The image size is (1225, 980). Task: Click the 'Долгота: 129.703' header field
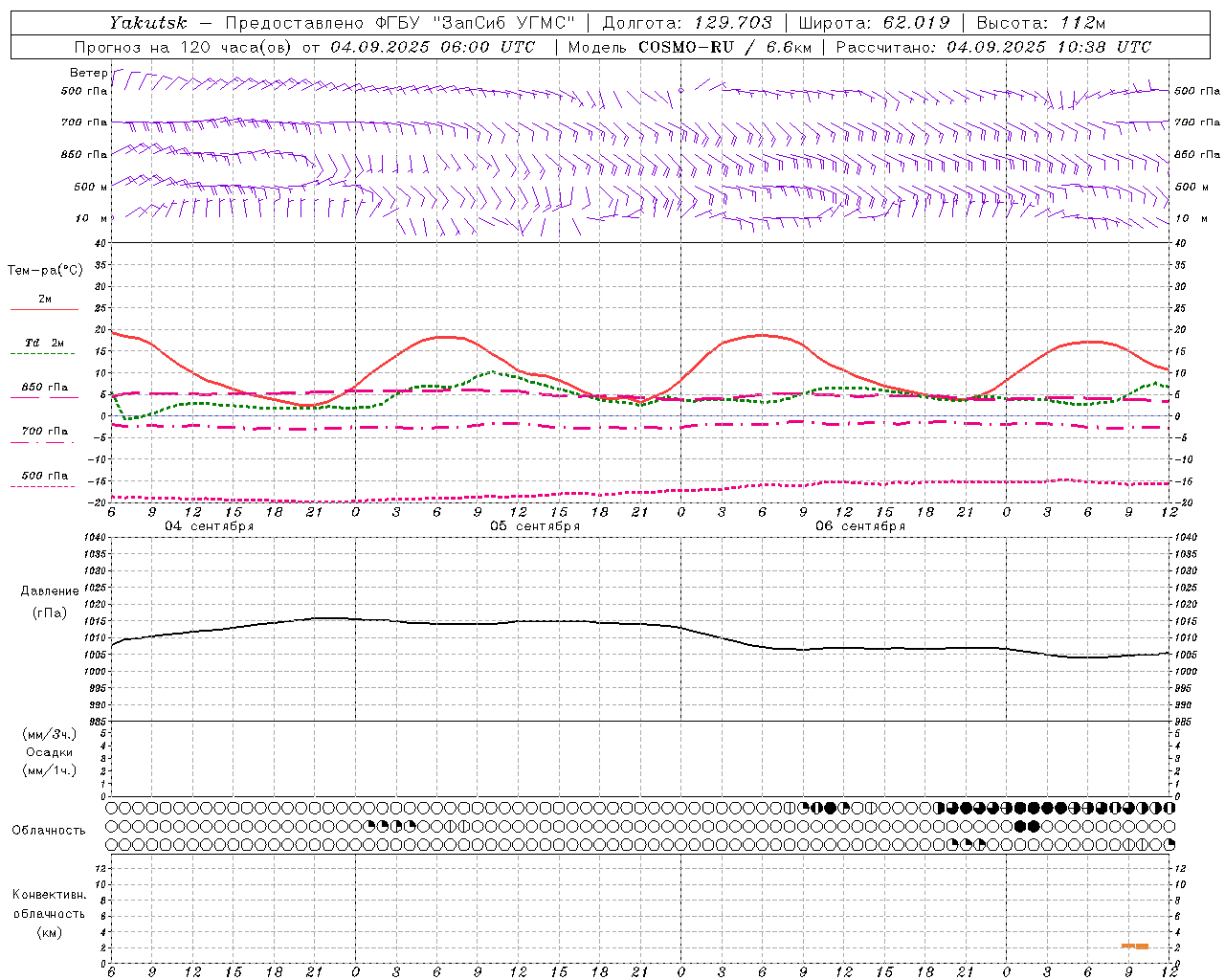(687, 23)
